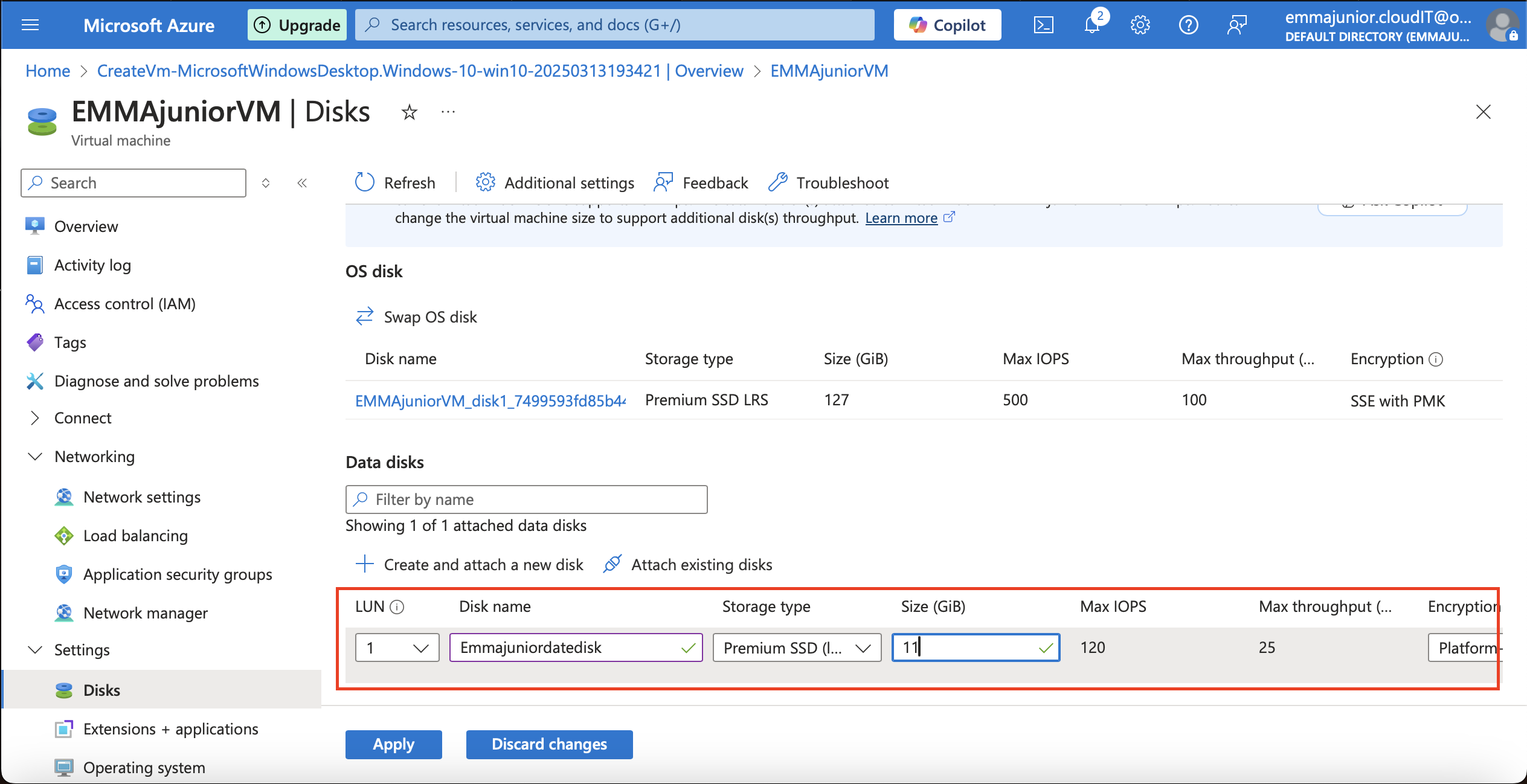Click the sidebar Search box
Viewport: 1527px width, 784px height.
(133, 183)
